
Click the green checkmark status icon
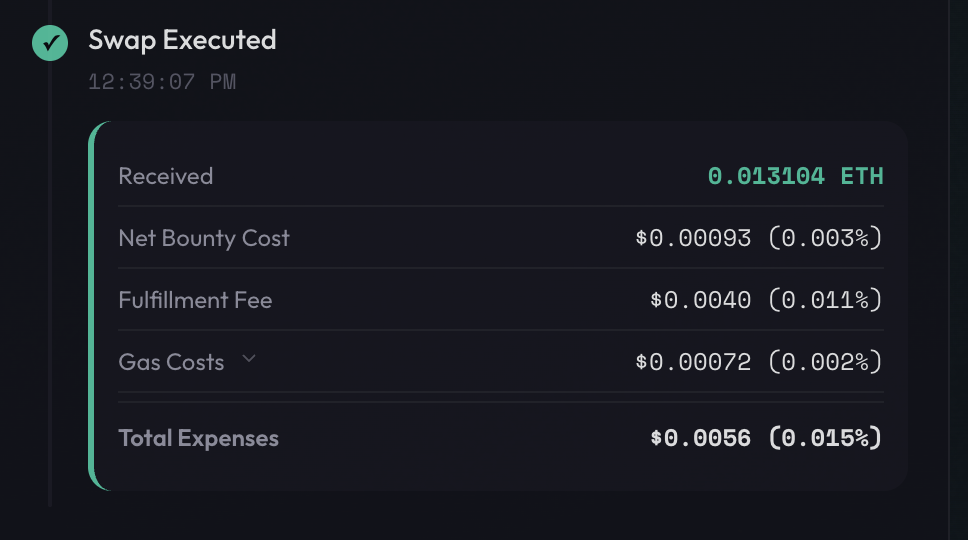pyautogui.click(x=50, y=43)
